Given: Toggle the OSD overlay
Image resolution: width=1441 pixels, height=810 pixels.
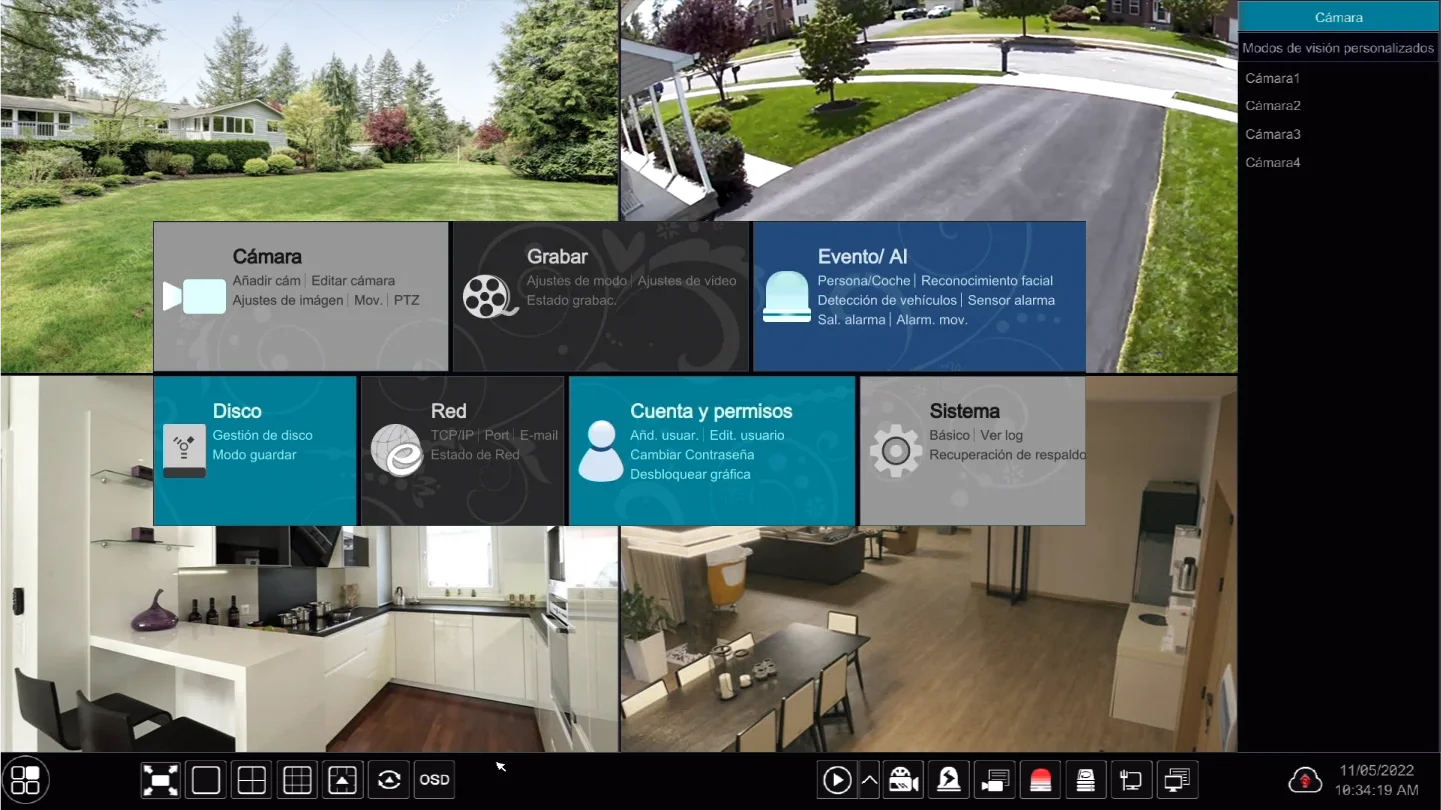Looking at the screenshot, I should (434, 780).
